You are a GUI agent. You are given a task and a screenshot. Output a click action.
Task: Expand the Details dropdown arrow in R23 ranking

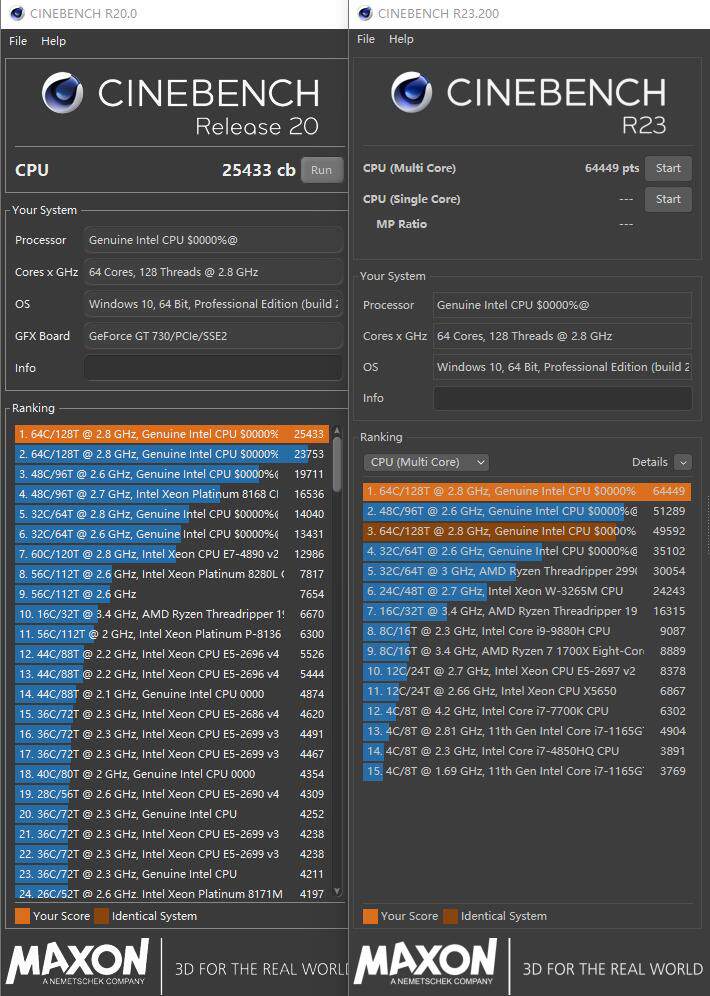tap(683, 462)
